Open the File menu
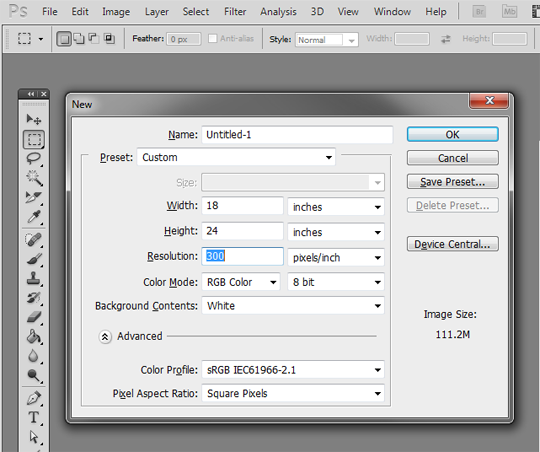The height and width of the screenshot is (452, 540). coord(50,12)
